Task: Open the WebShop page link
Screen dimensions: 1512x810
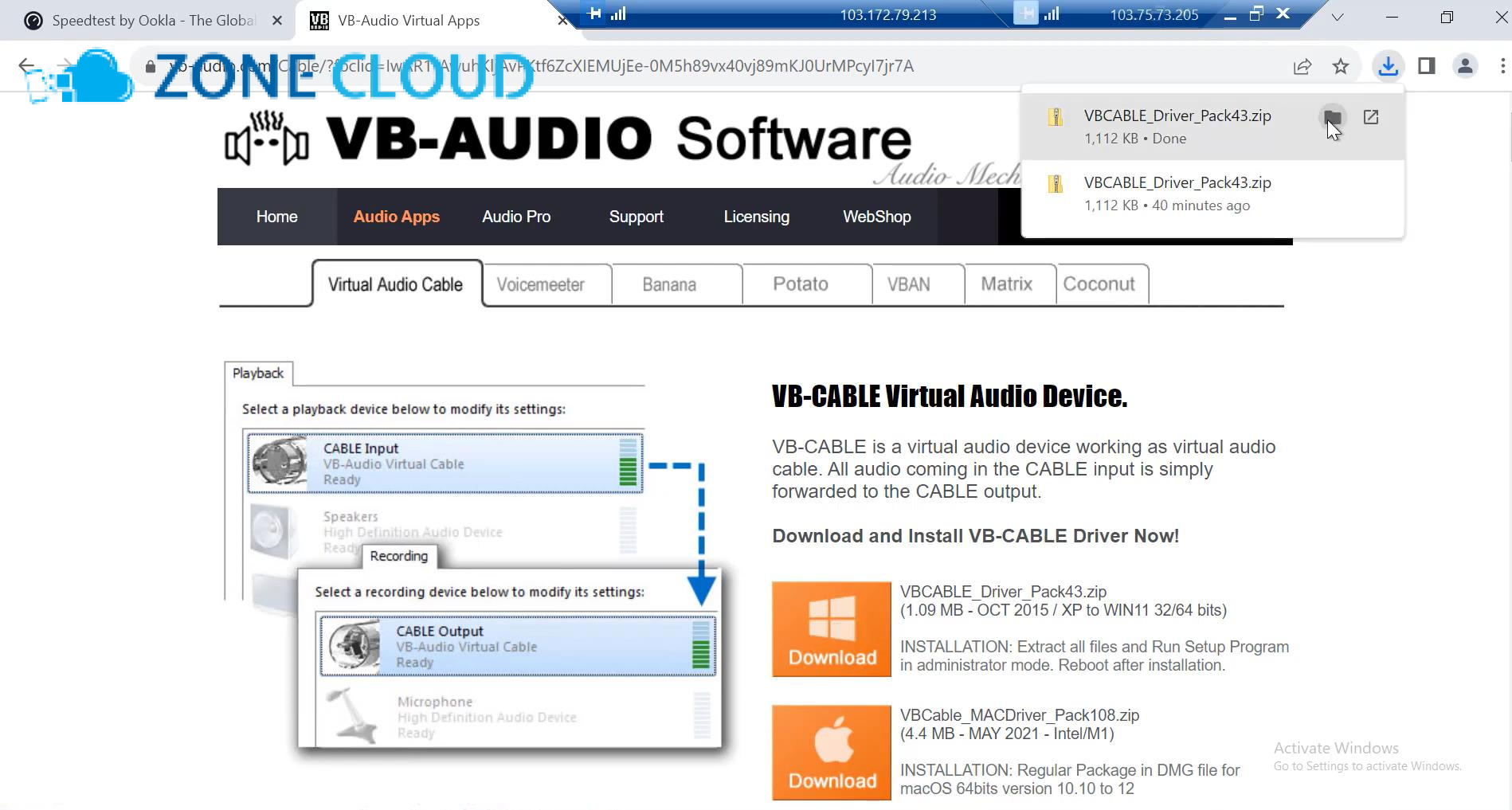Action: coord(876,217)
